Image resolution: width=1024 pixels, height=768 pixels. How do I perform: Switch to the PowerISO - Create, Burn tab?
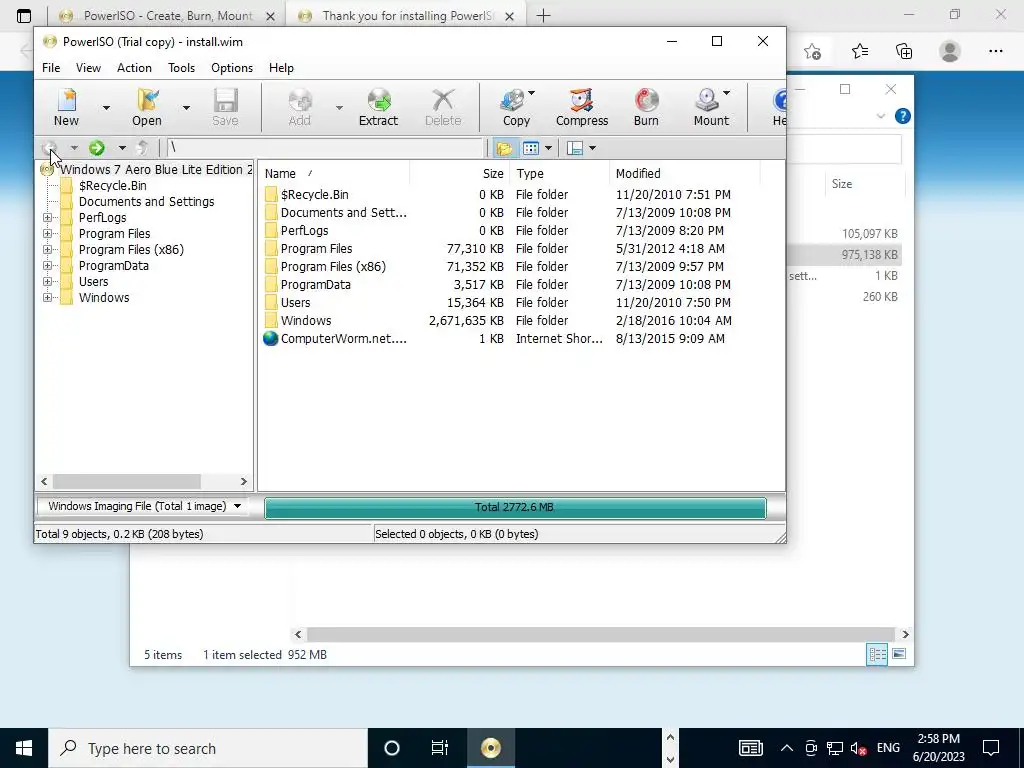click(x=167, y=16)
